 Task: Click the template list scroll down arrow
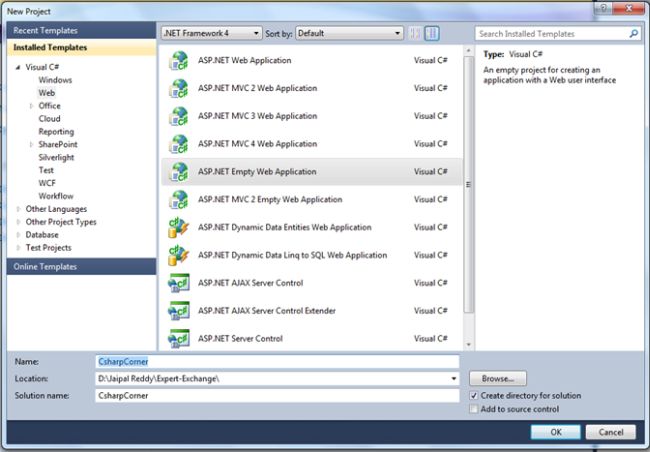468,344
